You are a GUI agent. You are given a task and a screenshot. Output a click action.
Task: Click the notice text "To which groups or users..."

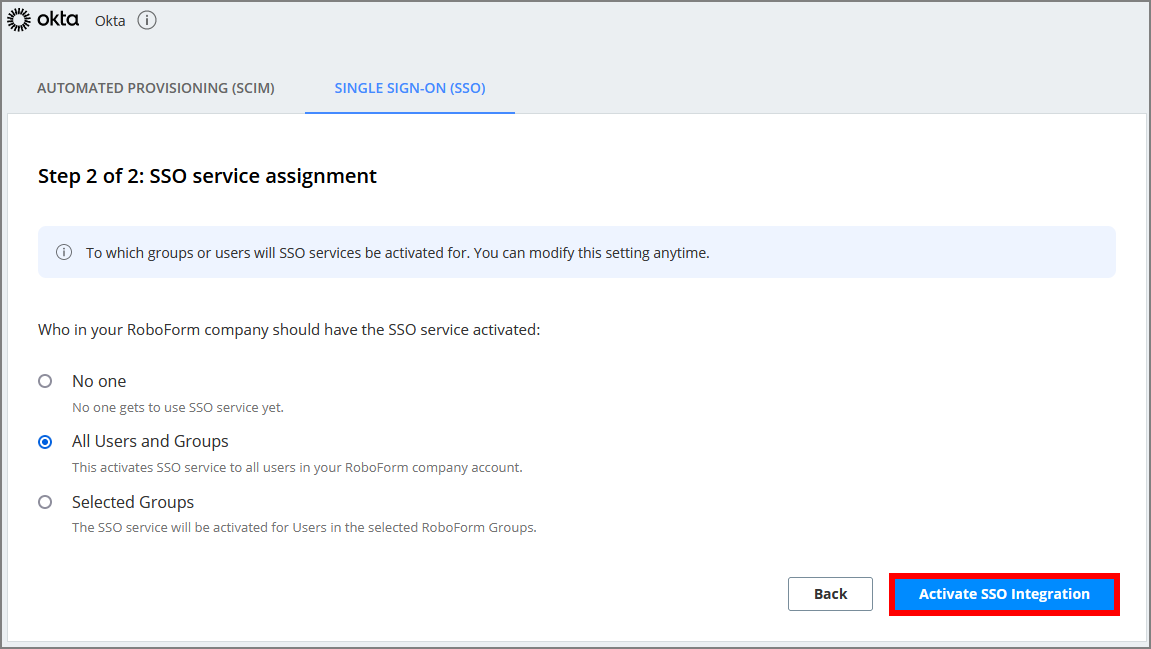[x=397, y=253]
